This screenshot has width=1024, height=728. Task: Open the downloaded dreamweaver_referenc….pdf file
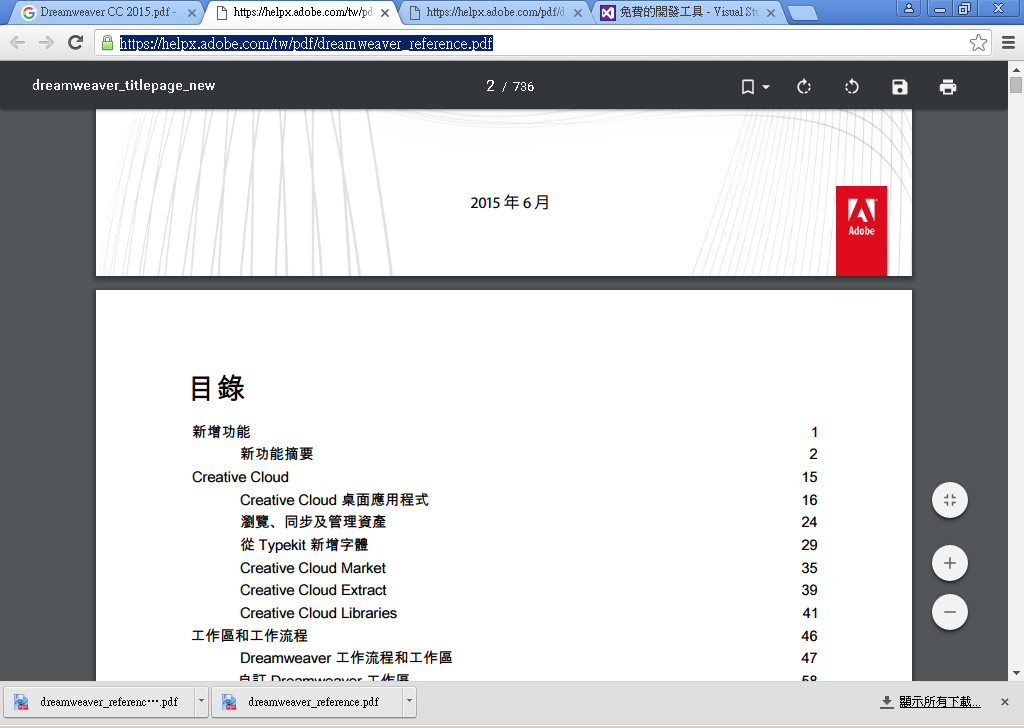click(x=98, y=702)
